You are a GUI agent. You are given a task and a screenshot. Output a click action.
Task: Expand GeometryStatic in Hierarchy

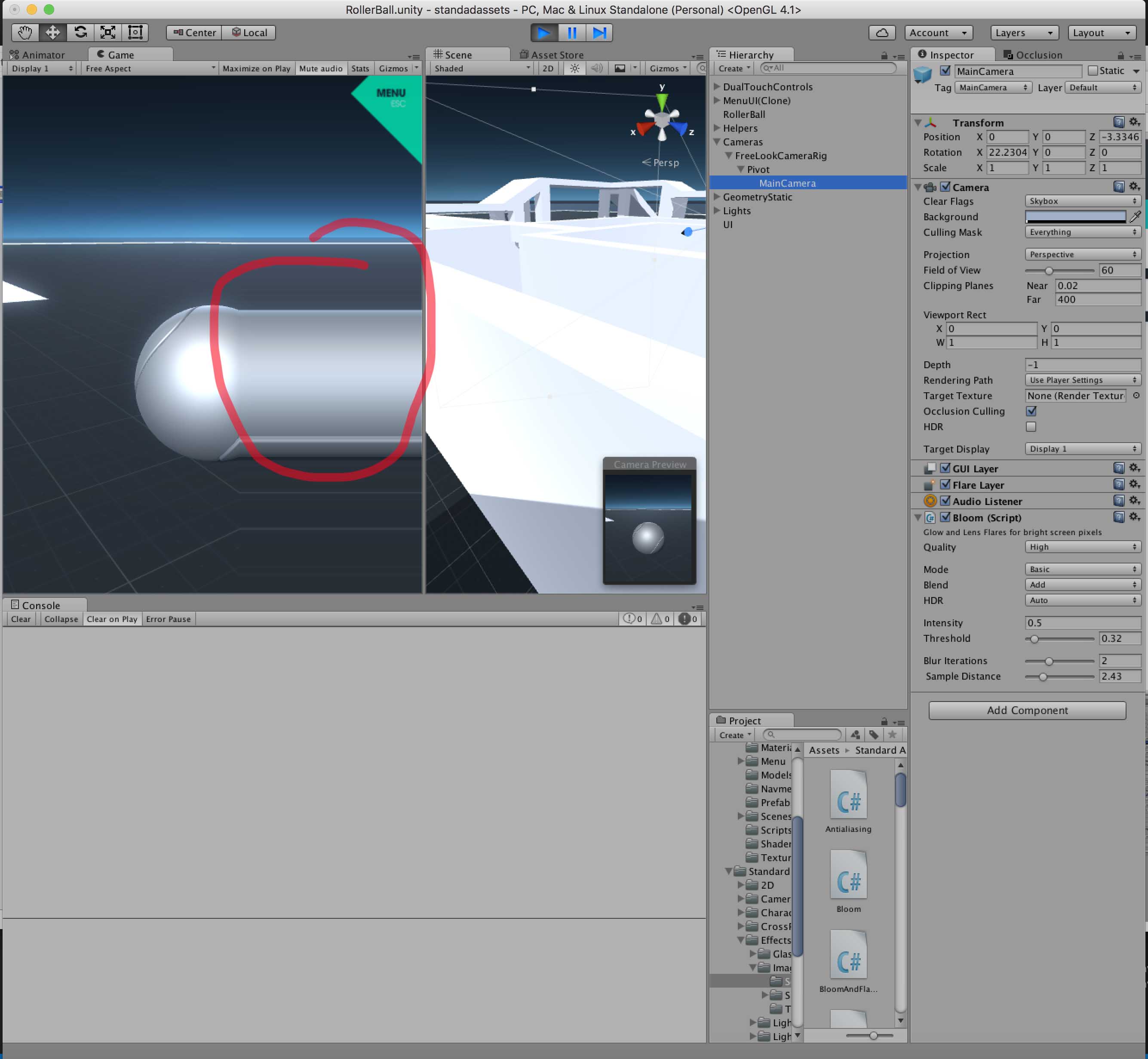(717, 197)
